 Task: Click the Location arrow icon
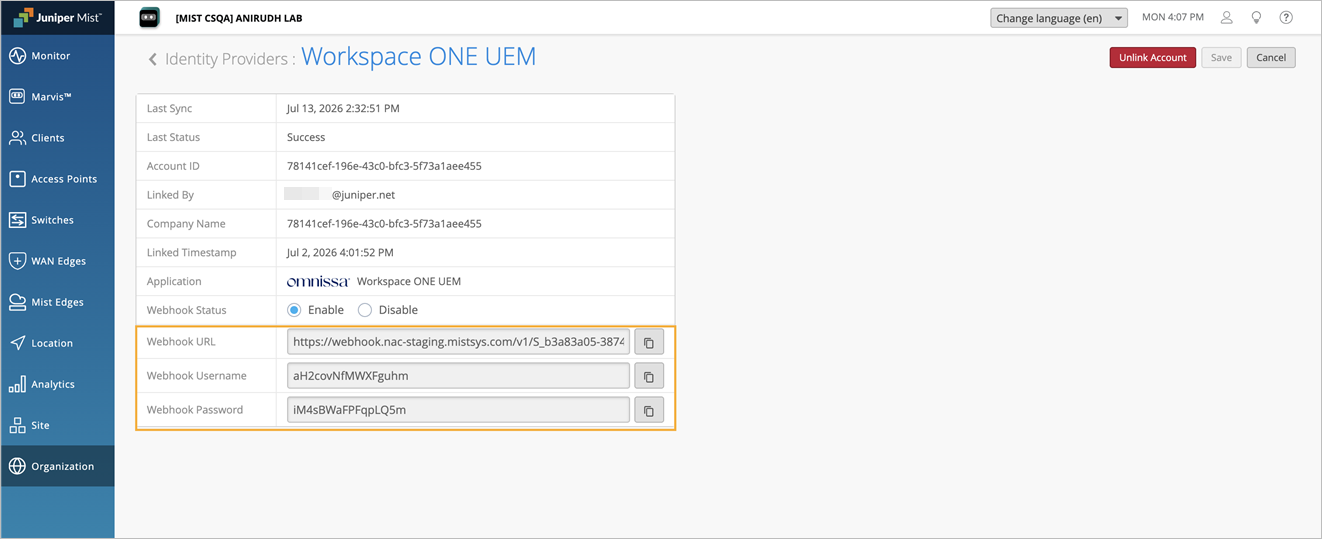[17, 343]
